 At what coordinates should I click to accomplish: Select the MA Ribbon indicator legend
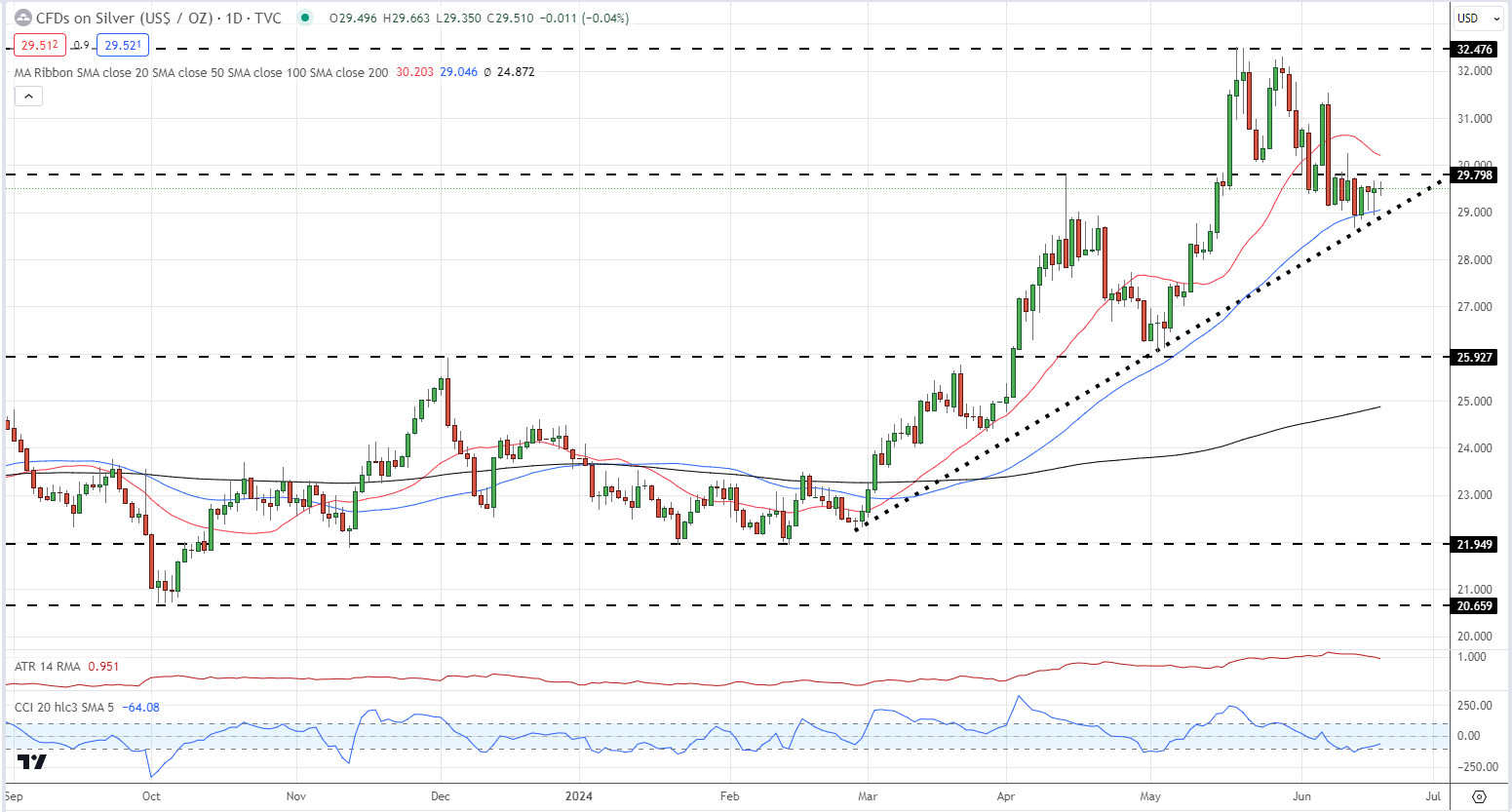(202, 72)
